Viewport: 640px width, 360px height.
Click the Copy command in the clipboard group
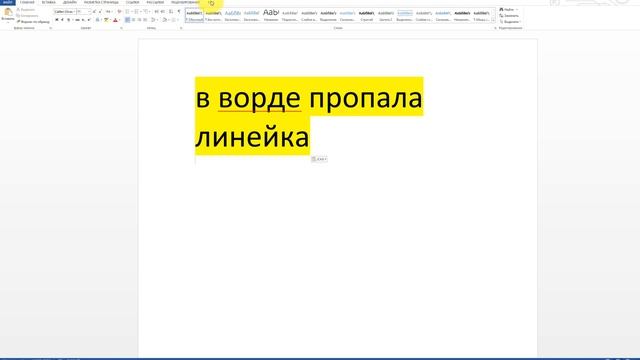point(27,16)
